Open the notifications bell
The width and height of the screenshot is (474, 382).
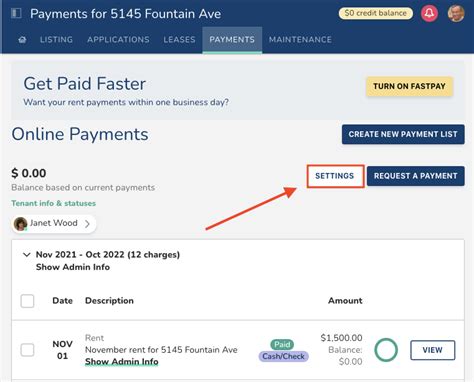tap(429, 13)
